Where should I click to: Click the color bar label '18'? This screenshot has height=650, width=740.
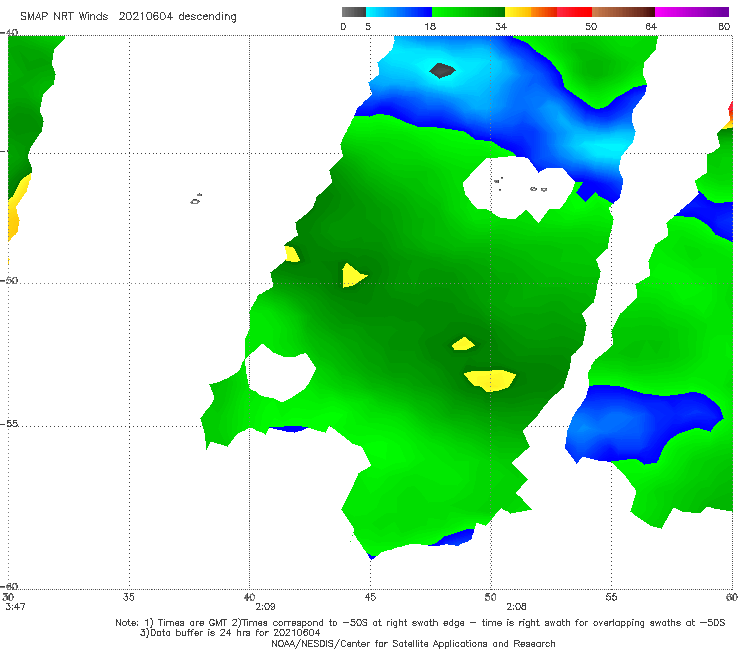pos(430,27)
